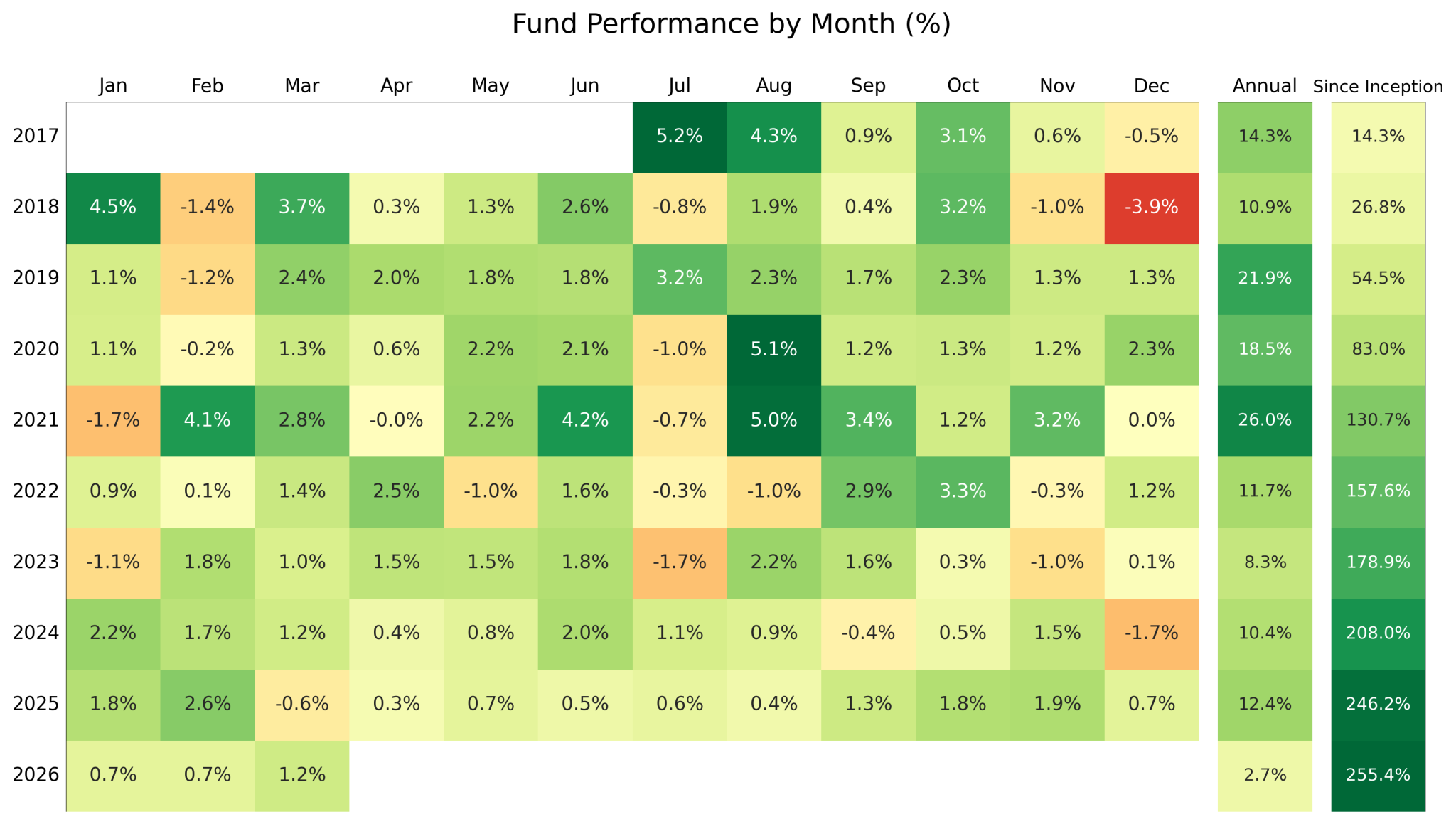Click the July 2023 cell showing -1.7%

tap(679, 562)
